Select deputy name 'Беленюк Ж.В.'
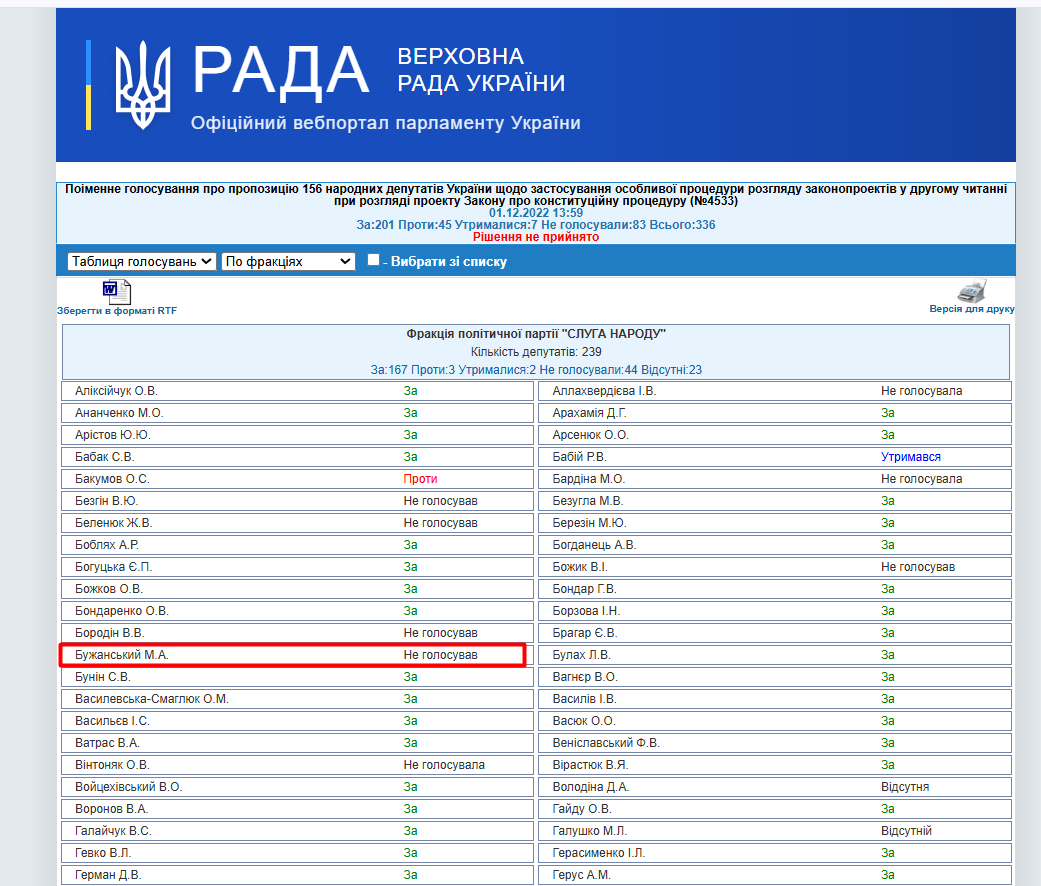The image size is (1041, 886). 114,522
